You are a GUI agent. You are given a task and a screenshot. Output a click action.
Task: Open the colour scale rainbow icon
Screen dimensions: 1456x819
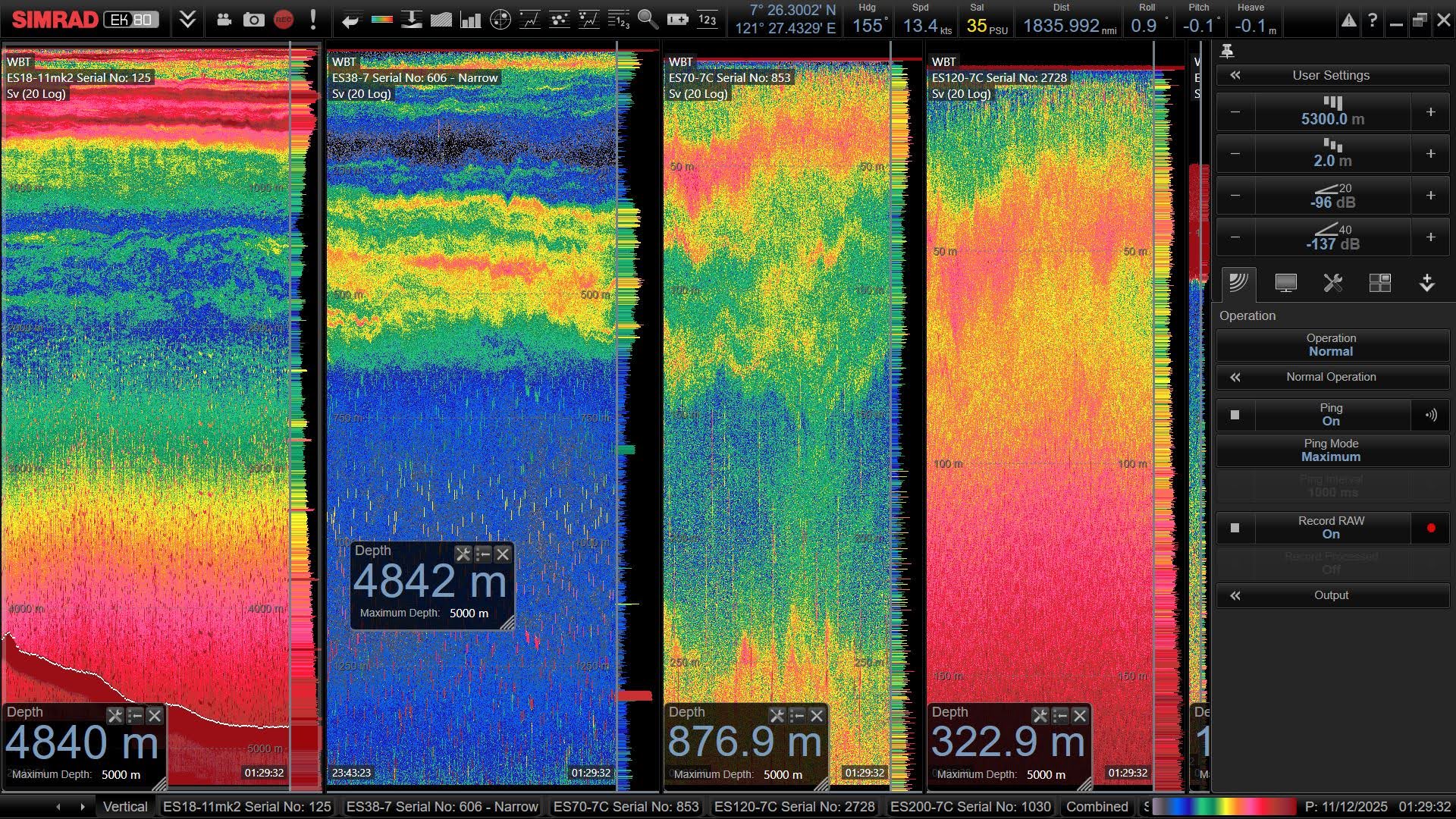(381, 20)
